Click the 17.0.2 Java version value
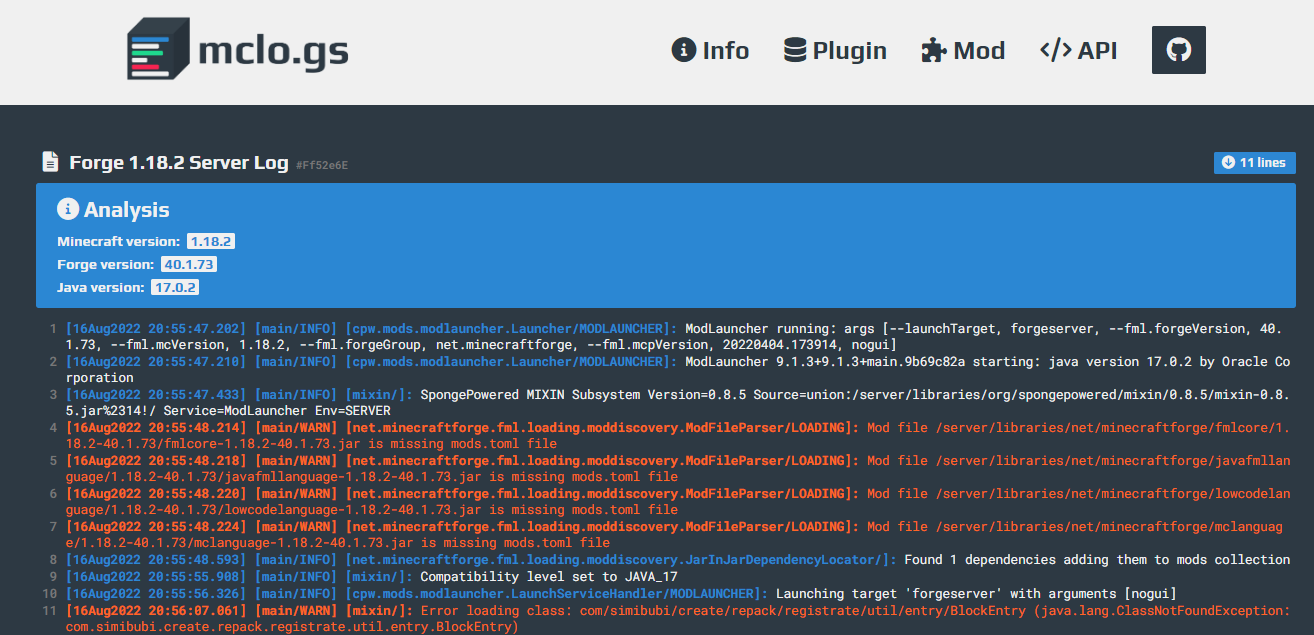The width and height of the screenshot is (1314, 635). coord(175,288)
